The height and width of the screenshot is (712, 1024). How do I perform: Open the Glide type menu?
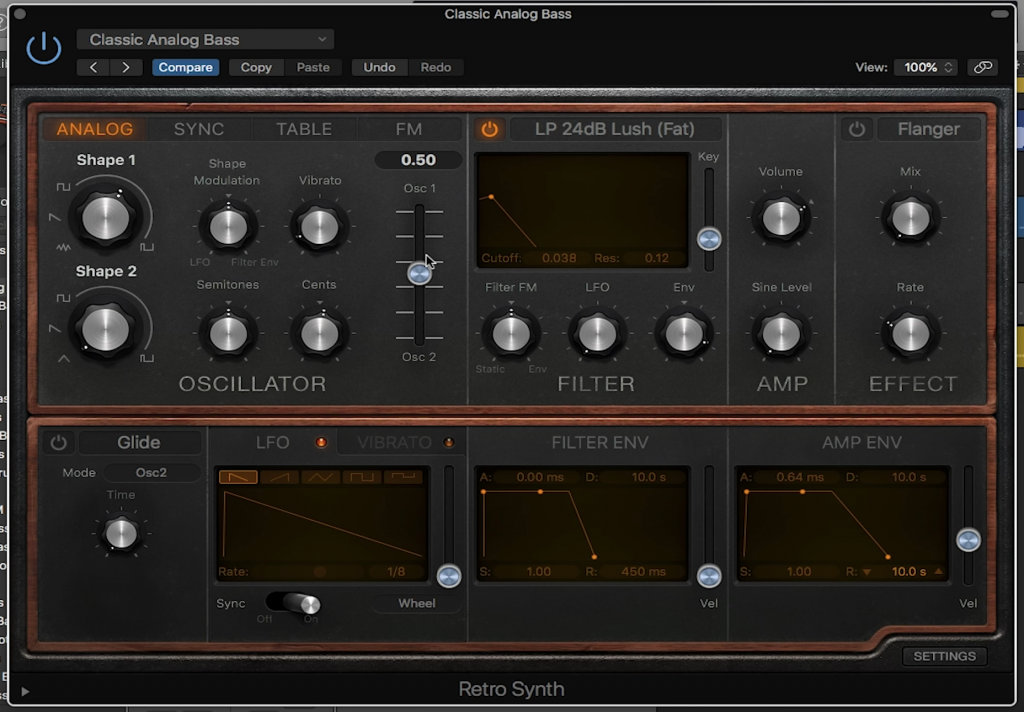click(139, 442)
